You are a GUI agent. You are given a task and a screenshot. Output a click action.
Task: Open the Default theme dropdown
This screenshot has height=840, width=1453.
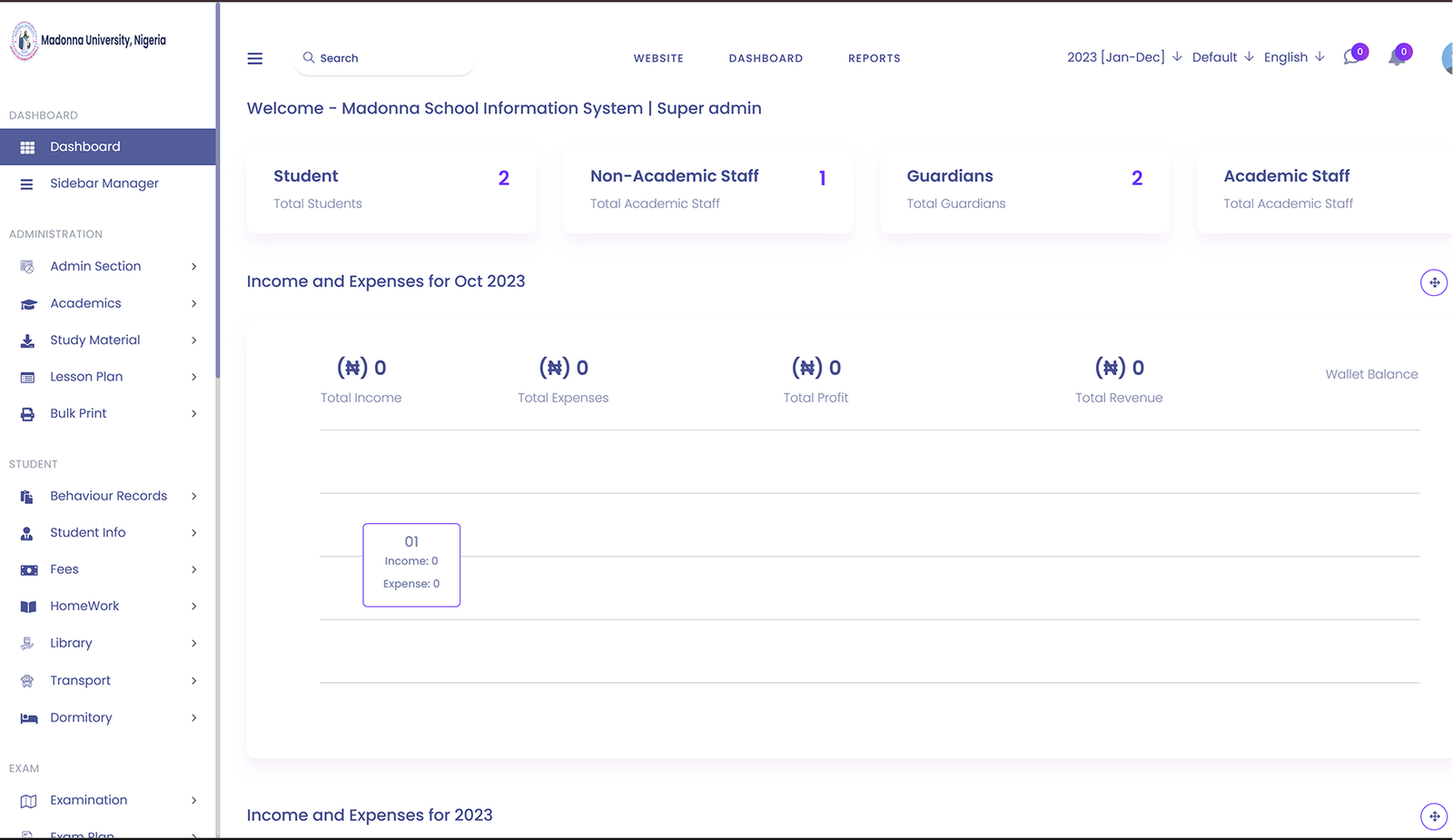pos(1215,57)
